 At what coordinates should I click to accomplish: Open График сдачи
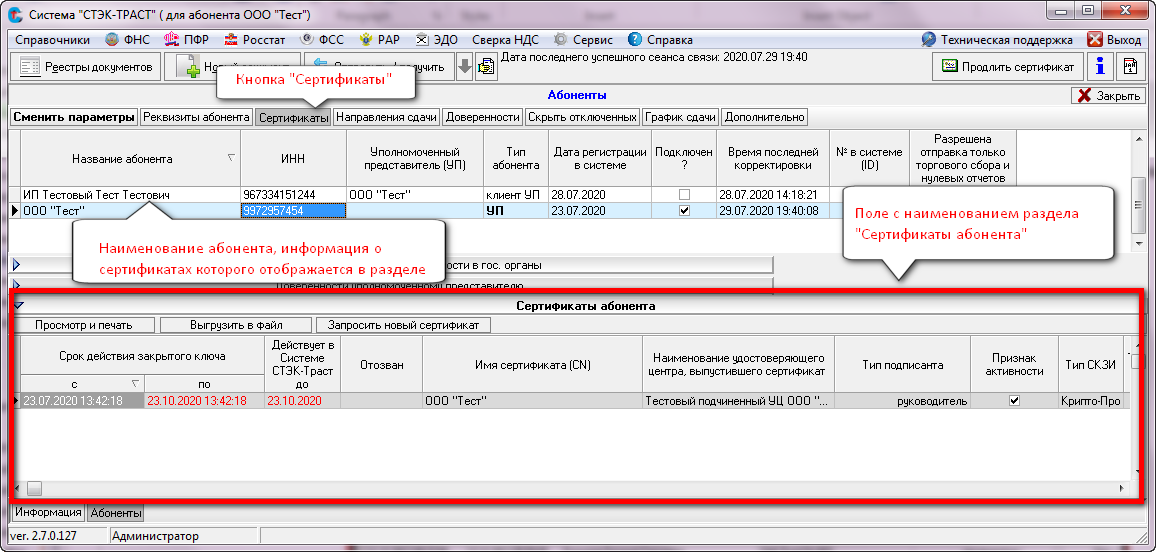pos(680,117)
